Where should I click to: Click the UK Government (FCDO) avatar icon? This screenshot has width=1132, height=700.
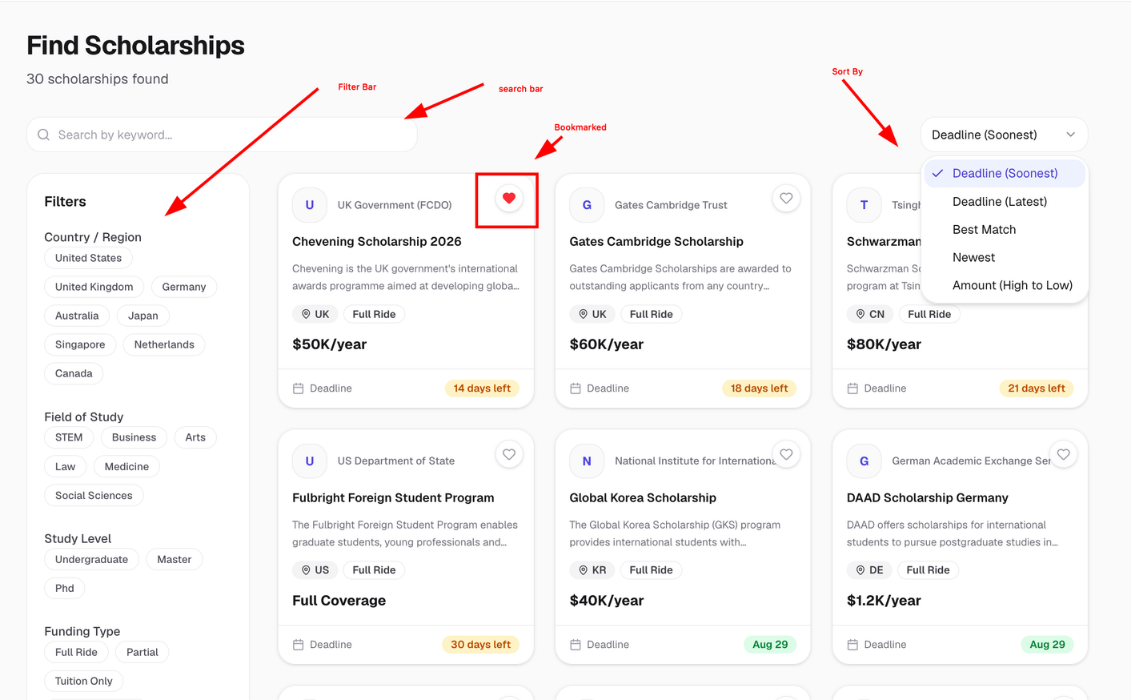[x=310, y=205]
